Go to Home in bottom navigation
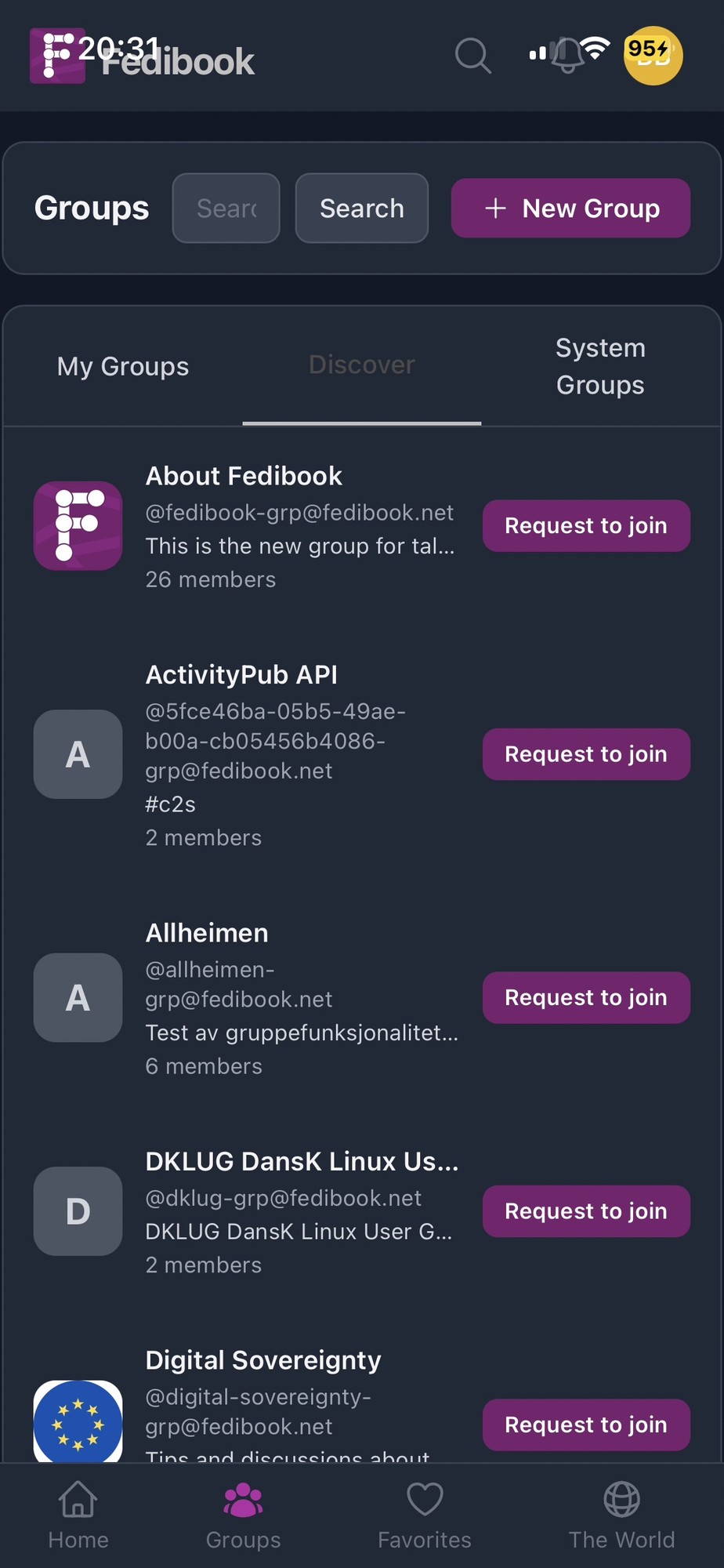 pyautogui.click(x=78, y=1515)
